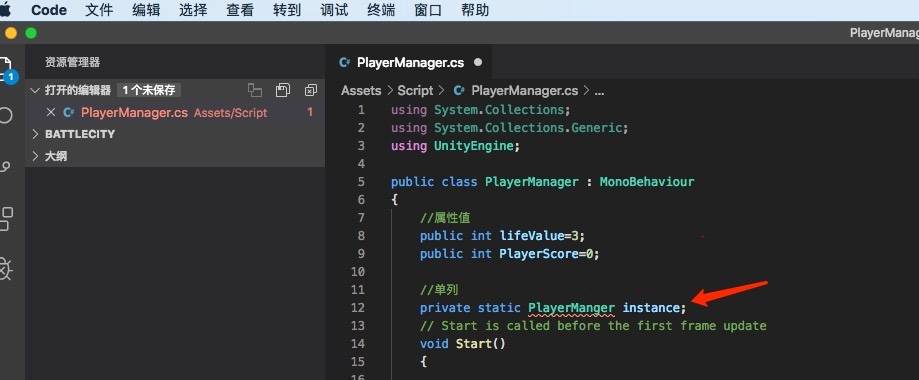This screenshot has width=919, height=380.
Task: Close PlayerManager.cs in open editors list
Action: click(51, 112)
